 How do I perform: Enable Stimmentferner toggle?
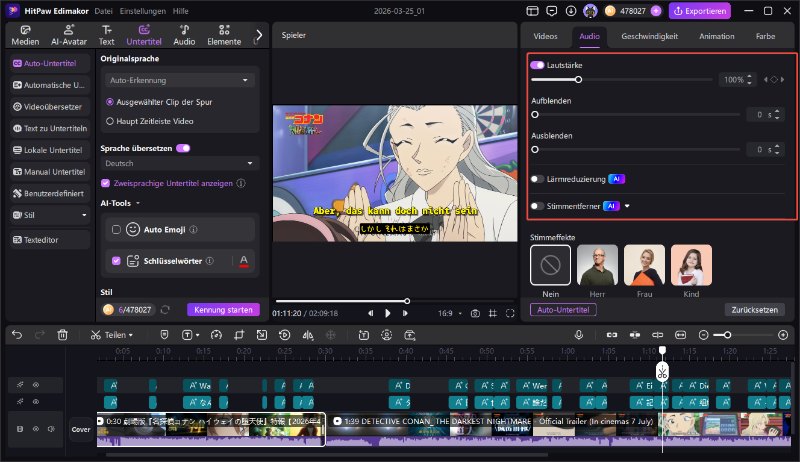[537, 206]
